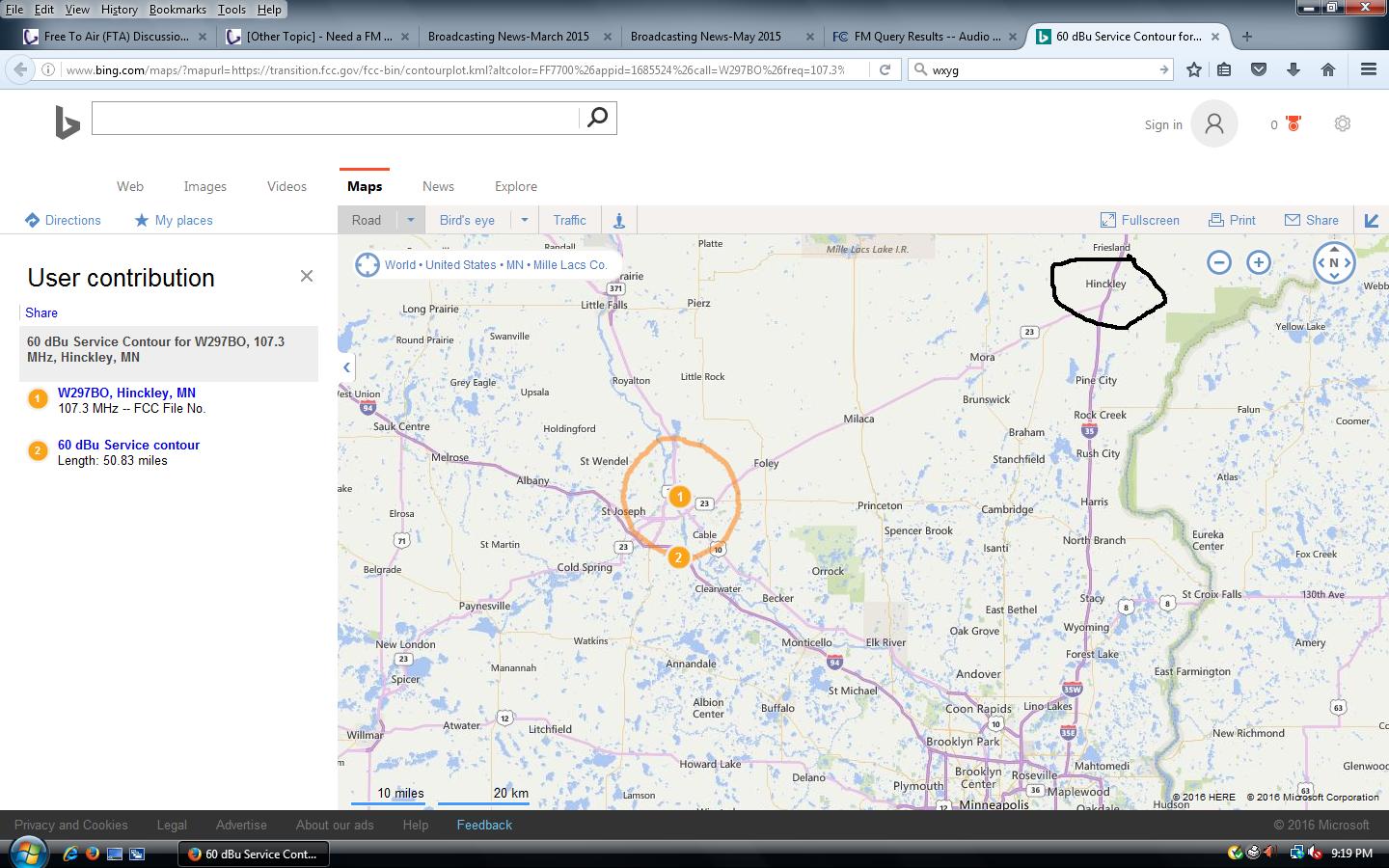Open the Bing settings gear icon
This screenshot has width=1389, height=868.
click(1342, 123)
